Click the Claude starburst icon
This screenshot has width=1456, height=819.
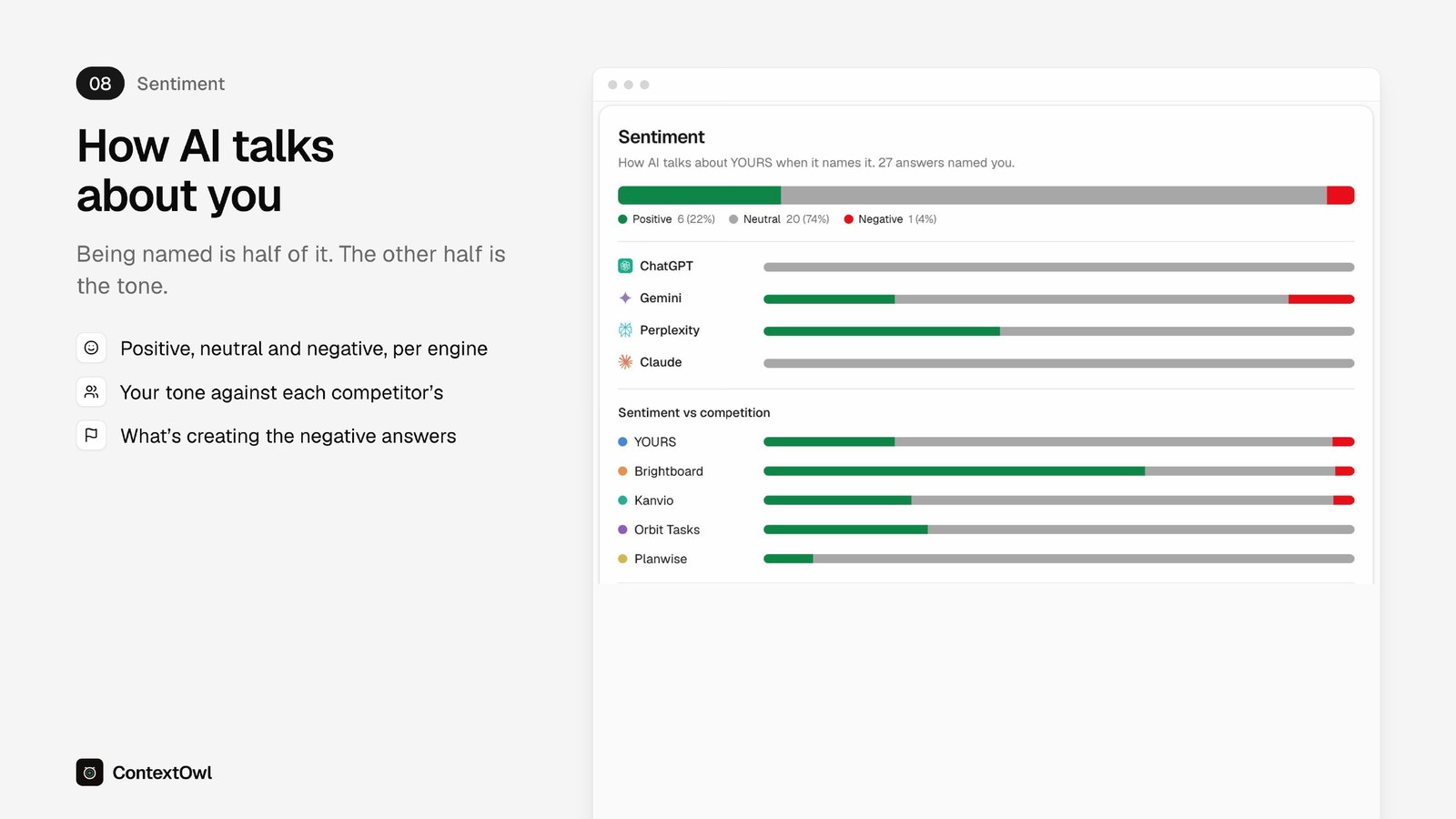coord(625,362)
